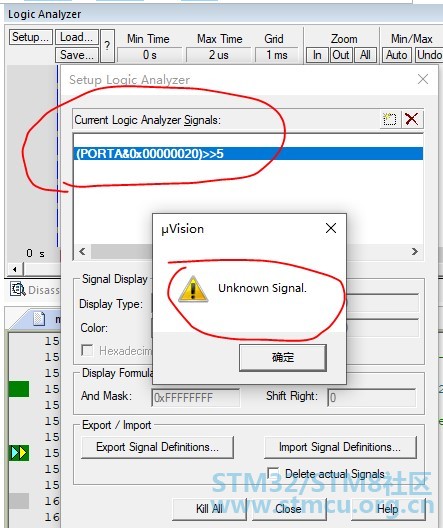
Task: Close the Setup Logic Analyzer dialog
Action: (x=423, y=79)
